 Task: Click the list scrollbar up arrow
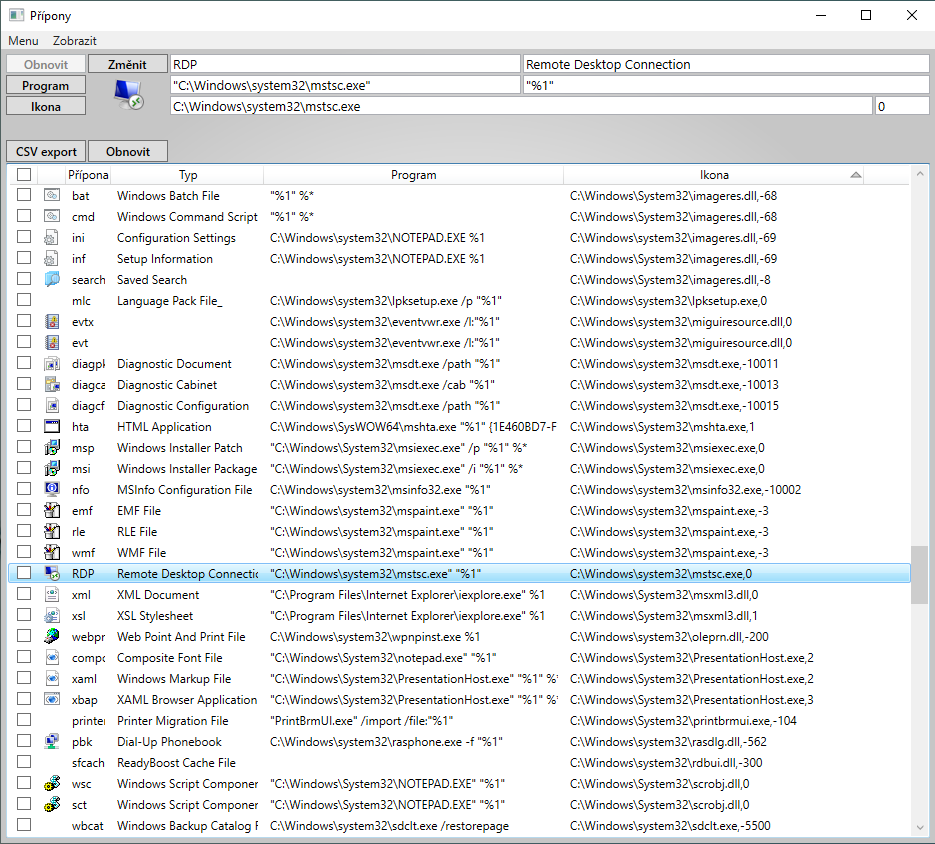[x=919, y=173]
